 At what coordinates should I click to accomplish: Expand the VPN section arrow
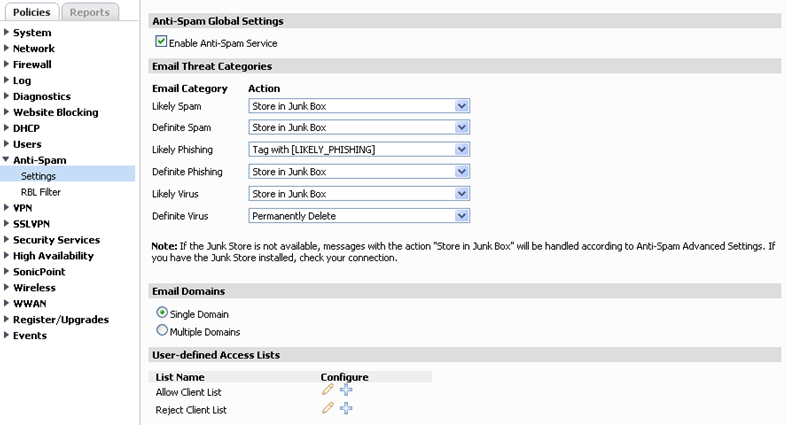6,207
